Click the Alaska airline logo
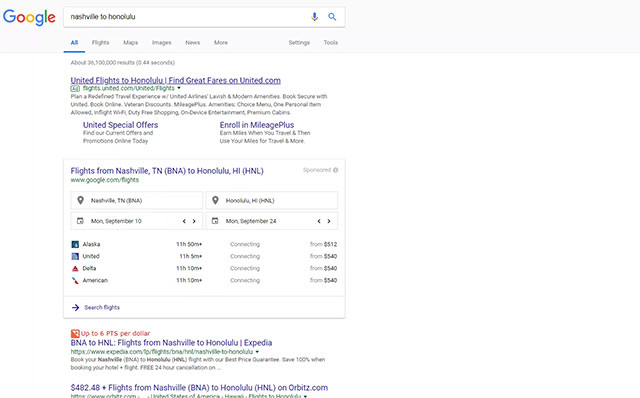The width and height of the screenshot is (640, 398). point(75,244)
